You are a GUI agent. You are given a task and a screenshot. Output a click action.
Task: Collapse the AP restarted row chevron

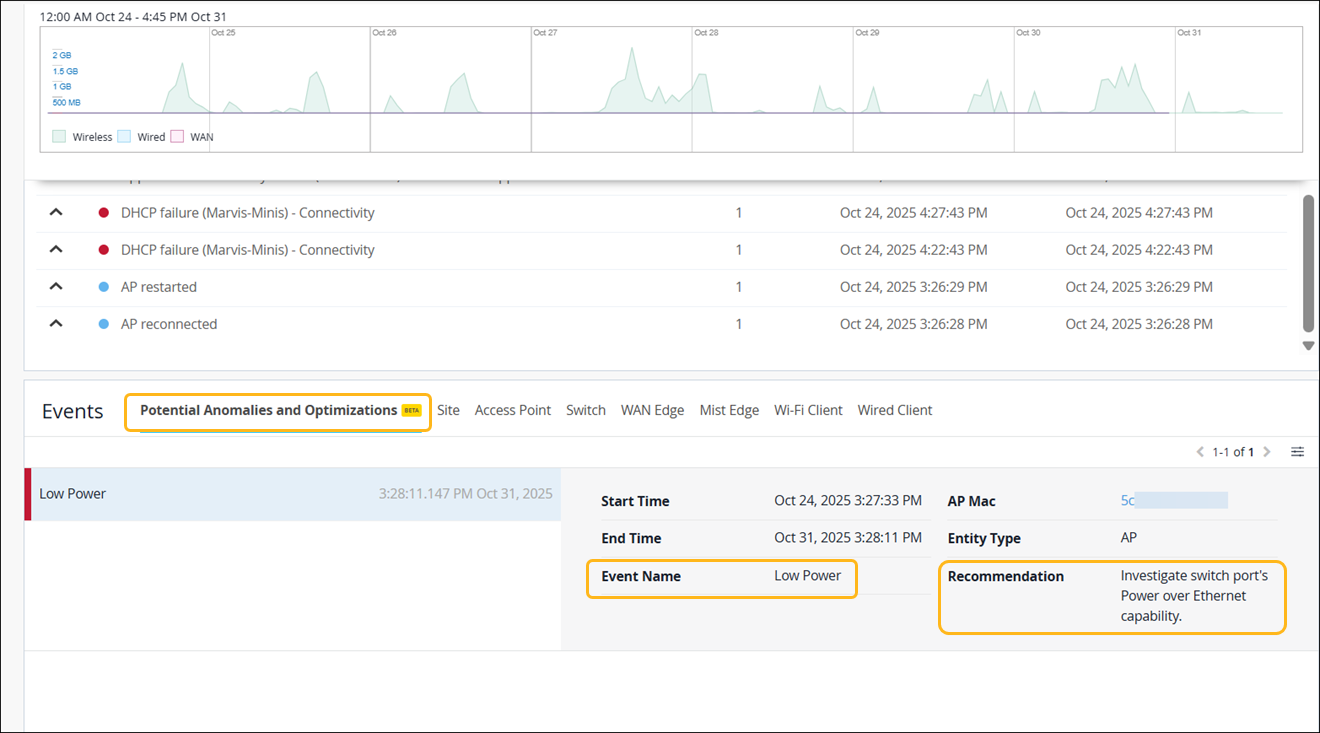[56, 287]
